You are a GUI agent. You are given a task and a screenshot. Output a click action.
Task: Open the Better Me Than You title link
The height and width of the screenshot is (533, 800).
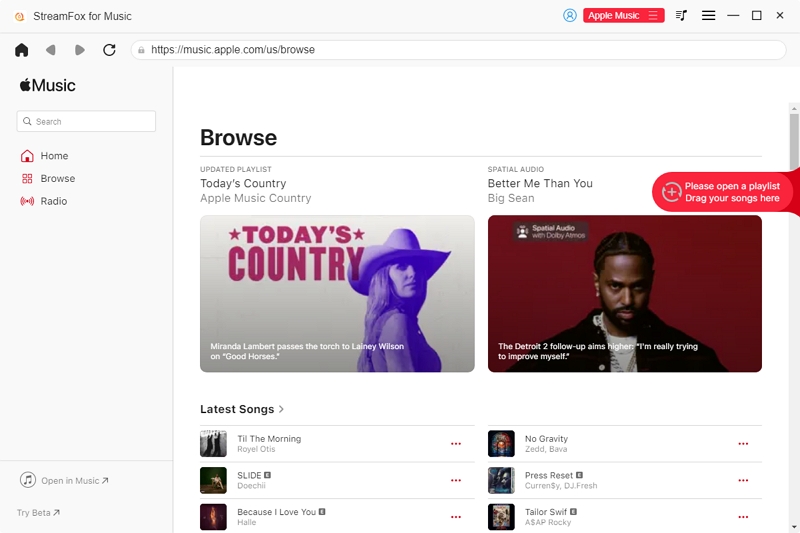click(540, 183)
